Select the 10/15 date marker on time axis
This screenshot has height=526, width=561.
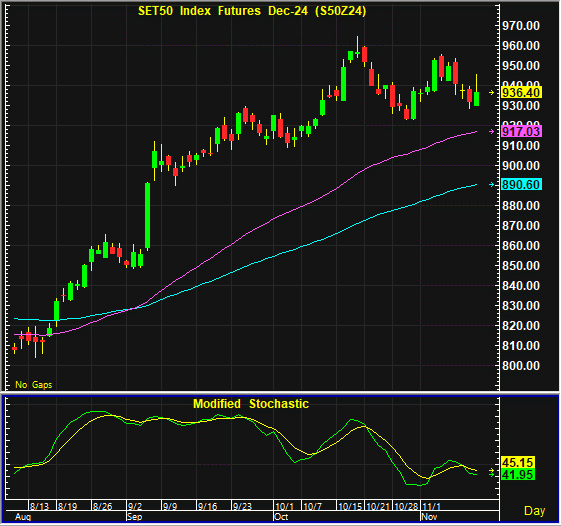coord(350,506)
